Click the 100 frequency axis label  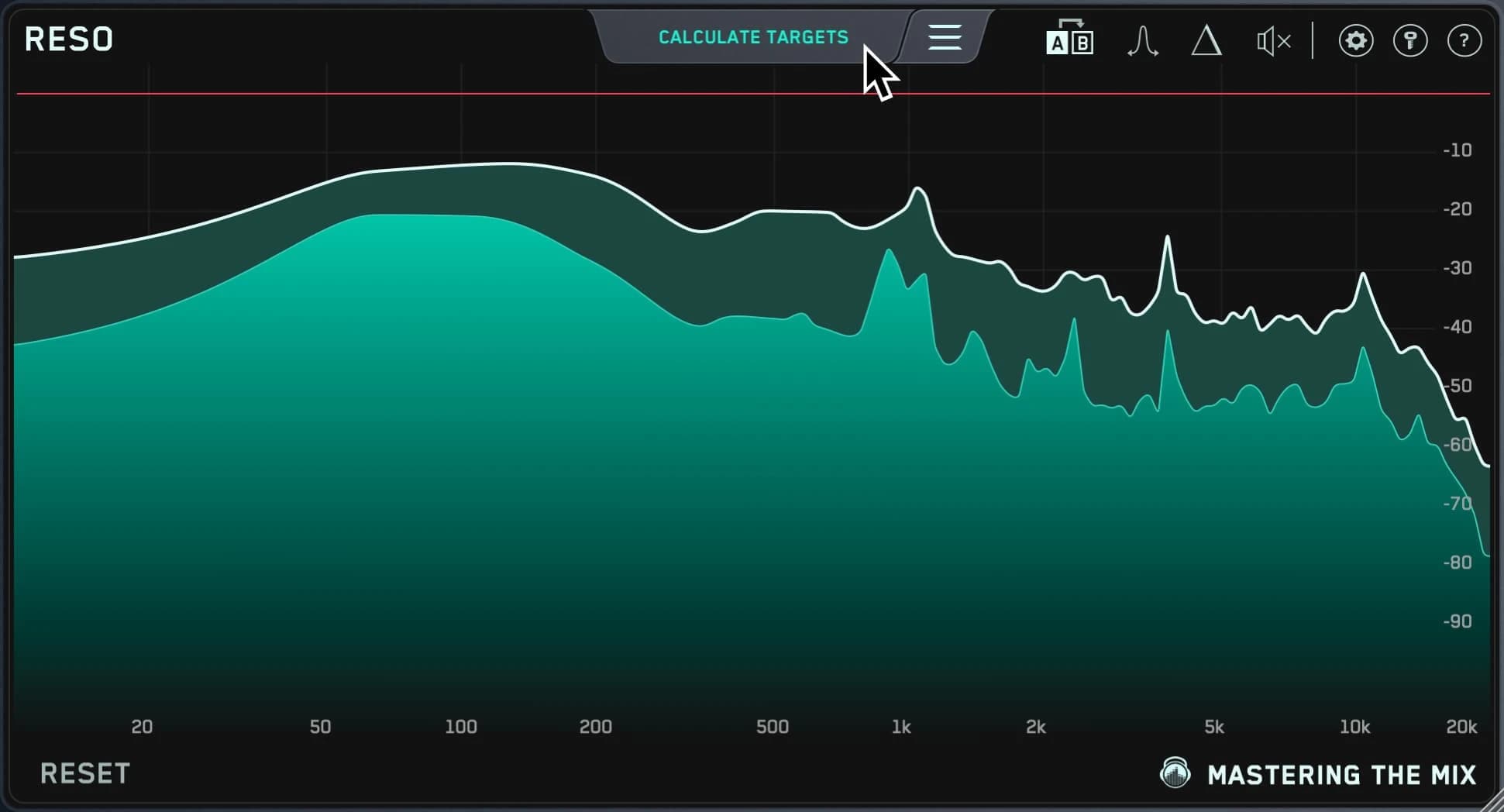pos(461,727)
